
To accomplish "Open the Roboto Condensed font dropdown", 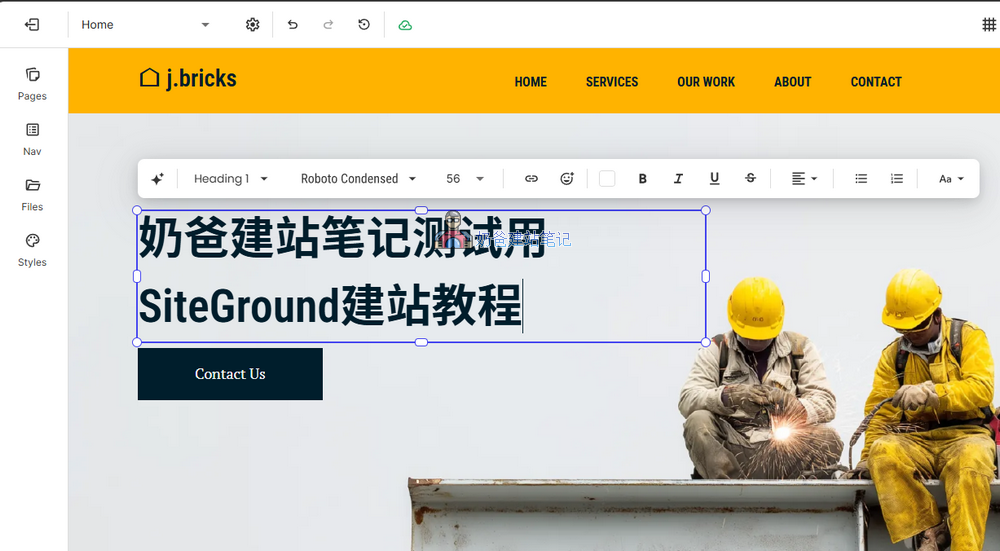I will pos(358,179).
